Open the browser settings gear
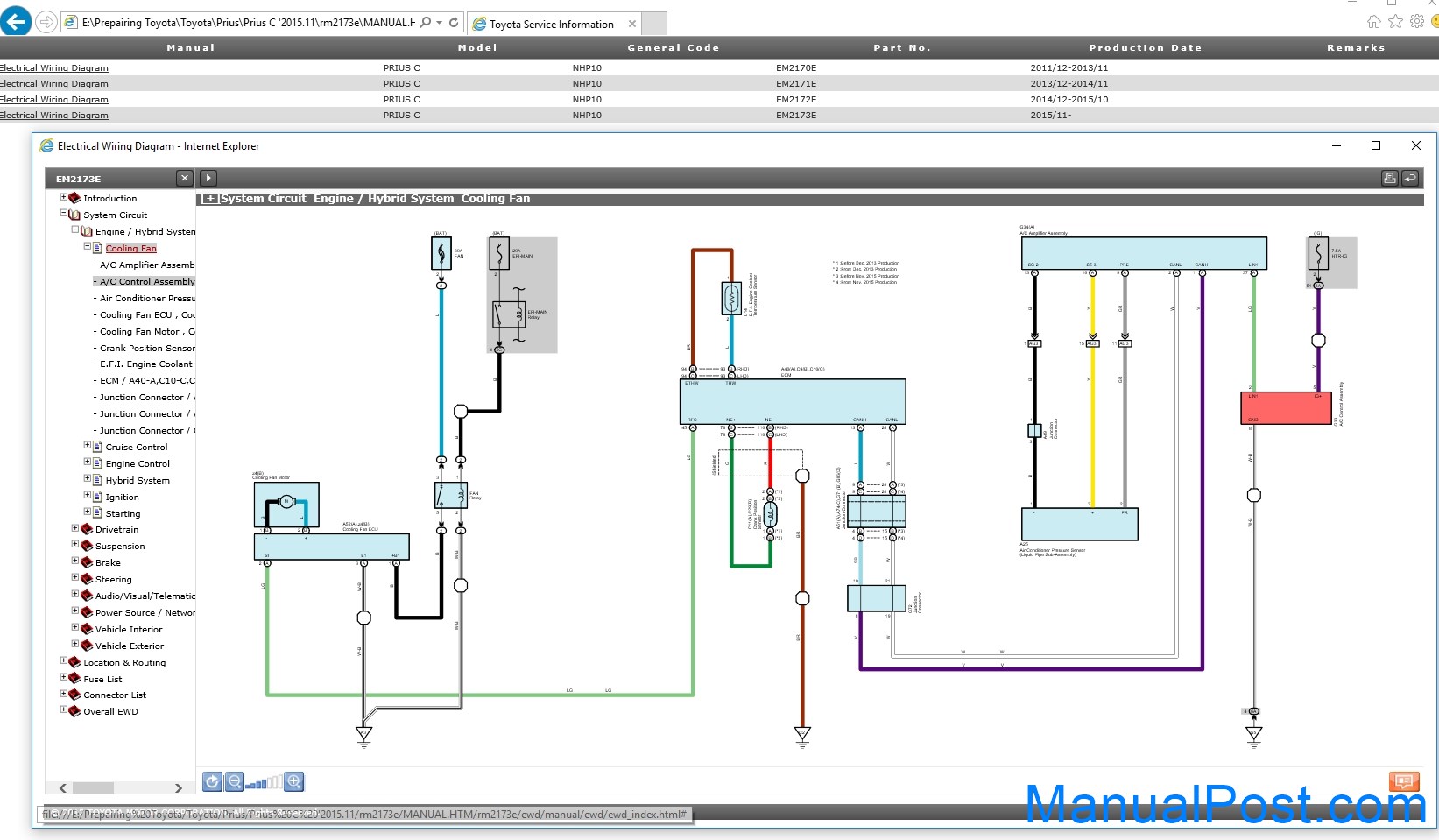 (x=1417, y=21)
